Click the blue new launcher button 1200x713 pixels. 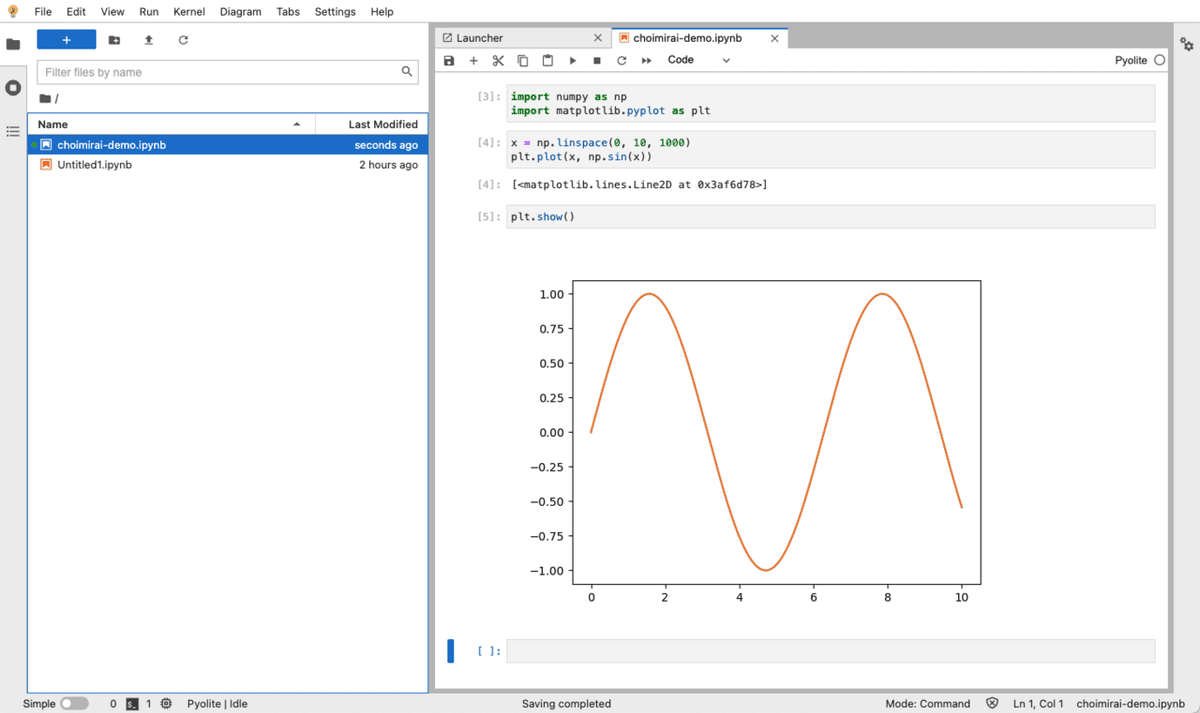click(66, 40)
